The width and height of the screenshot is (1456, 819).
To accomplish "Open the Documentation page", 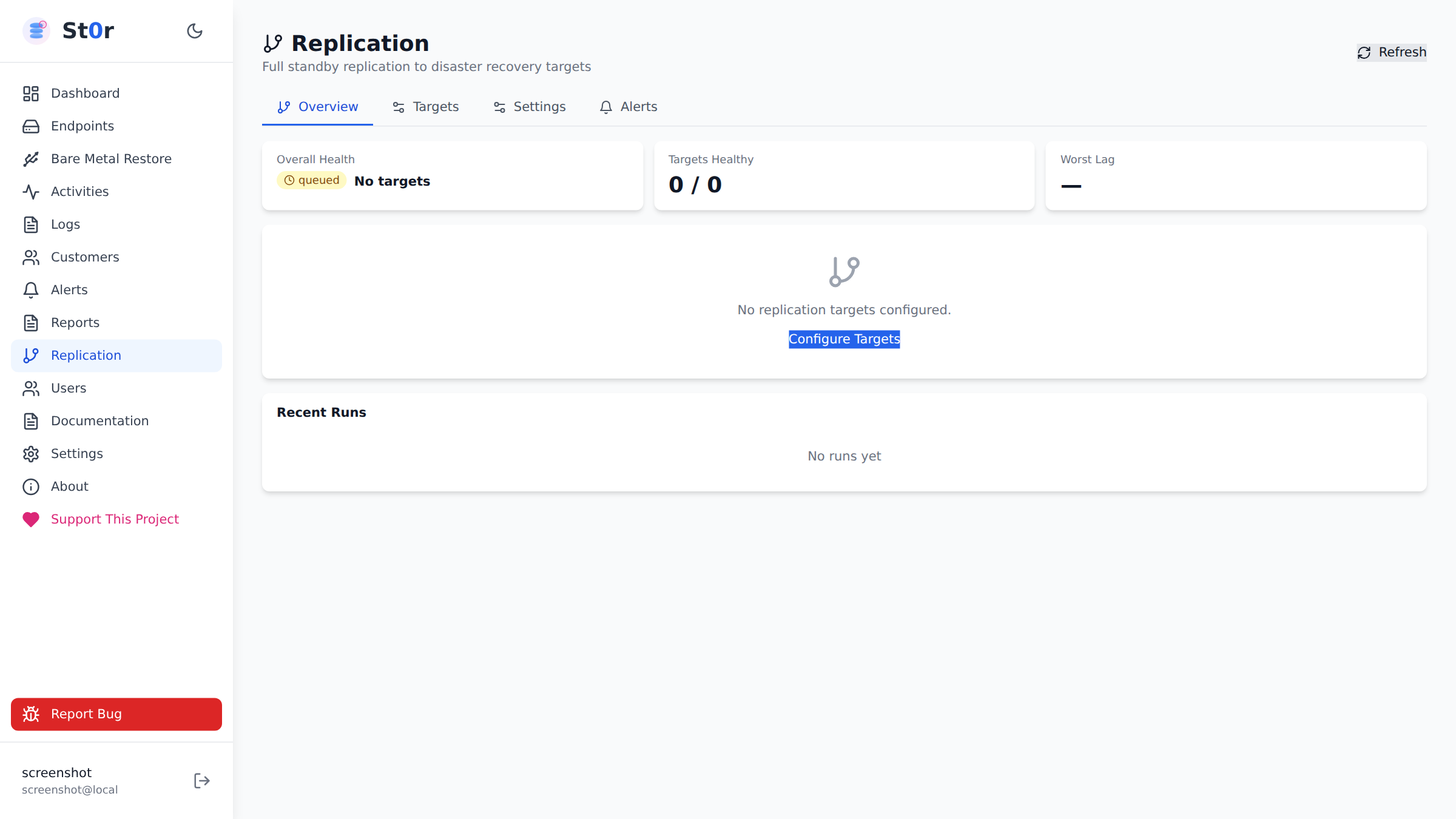I will tap(99, 420).
